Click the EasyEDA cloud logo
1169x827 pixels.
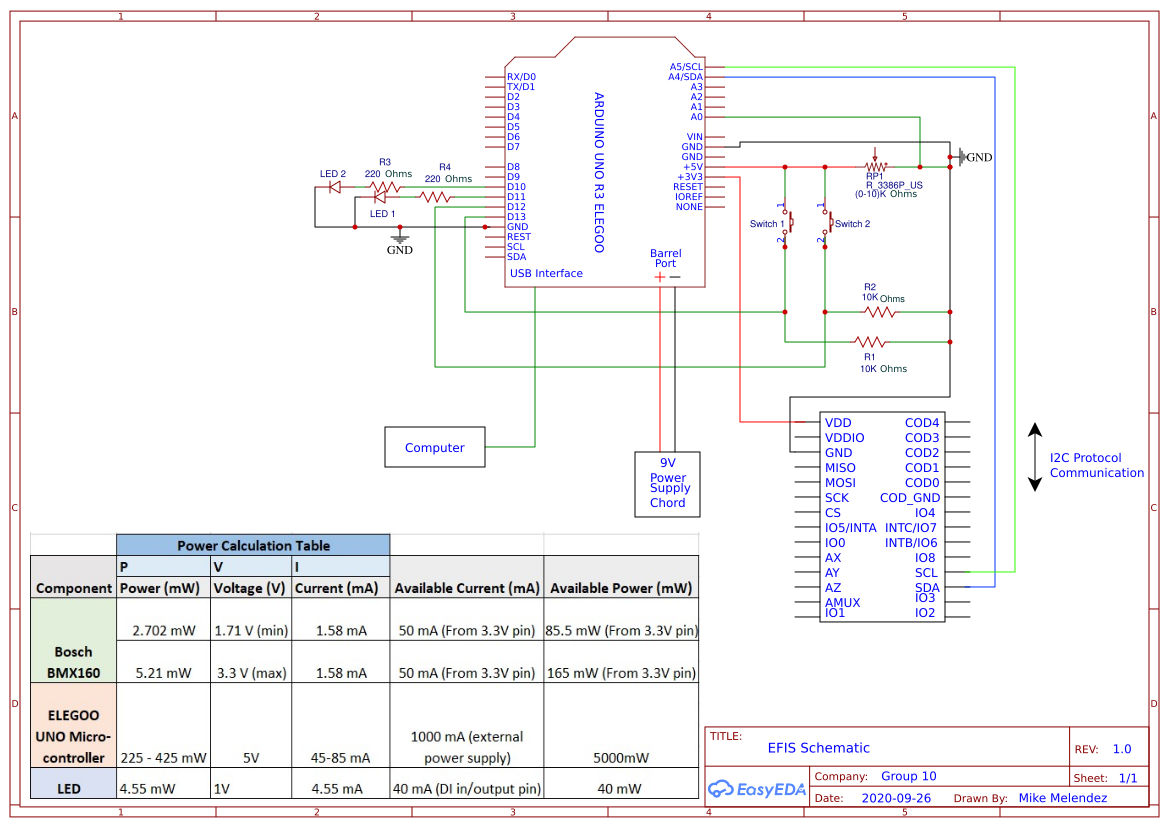720,790
